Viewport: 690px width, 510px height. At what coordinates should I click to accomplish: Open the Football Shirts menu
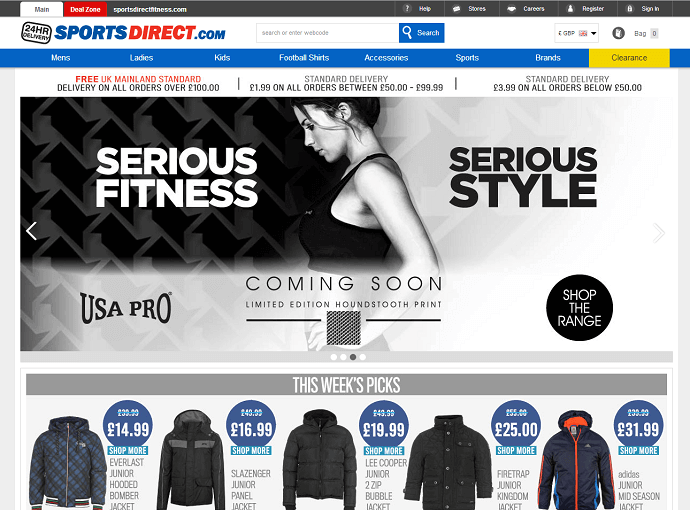(x=304, y=58)
